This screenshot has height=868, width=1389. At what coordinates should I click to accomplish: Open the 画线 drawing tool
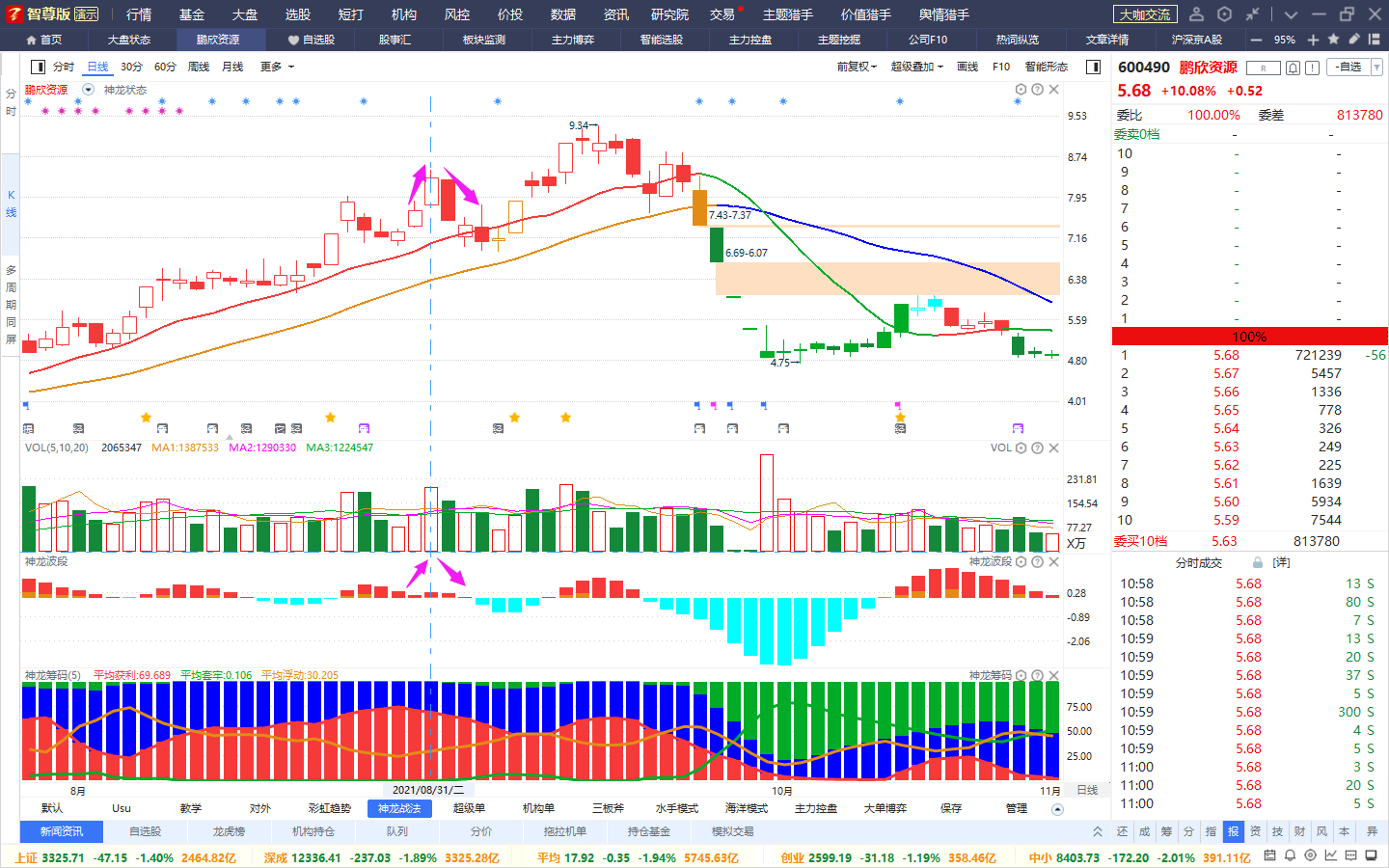967,67
